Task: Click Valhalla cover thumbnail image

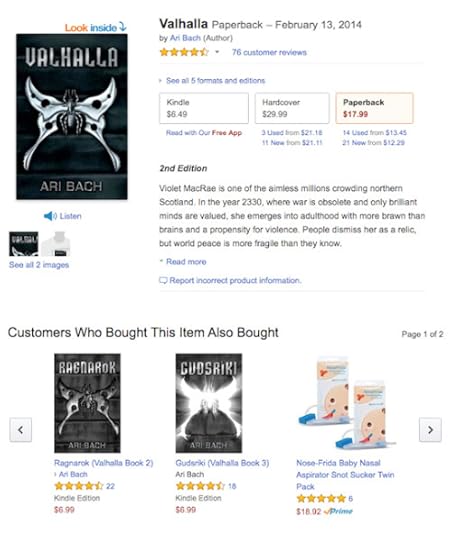Action: pos(24,244)
